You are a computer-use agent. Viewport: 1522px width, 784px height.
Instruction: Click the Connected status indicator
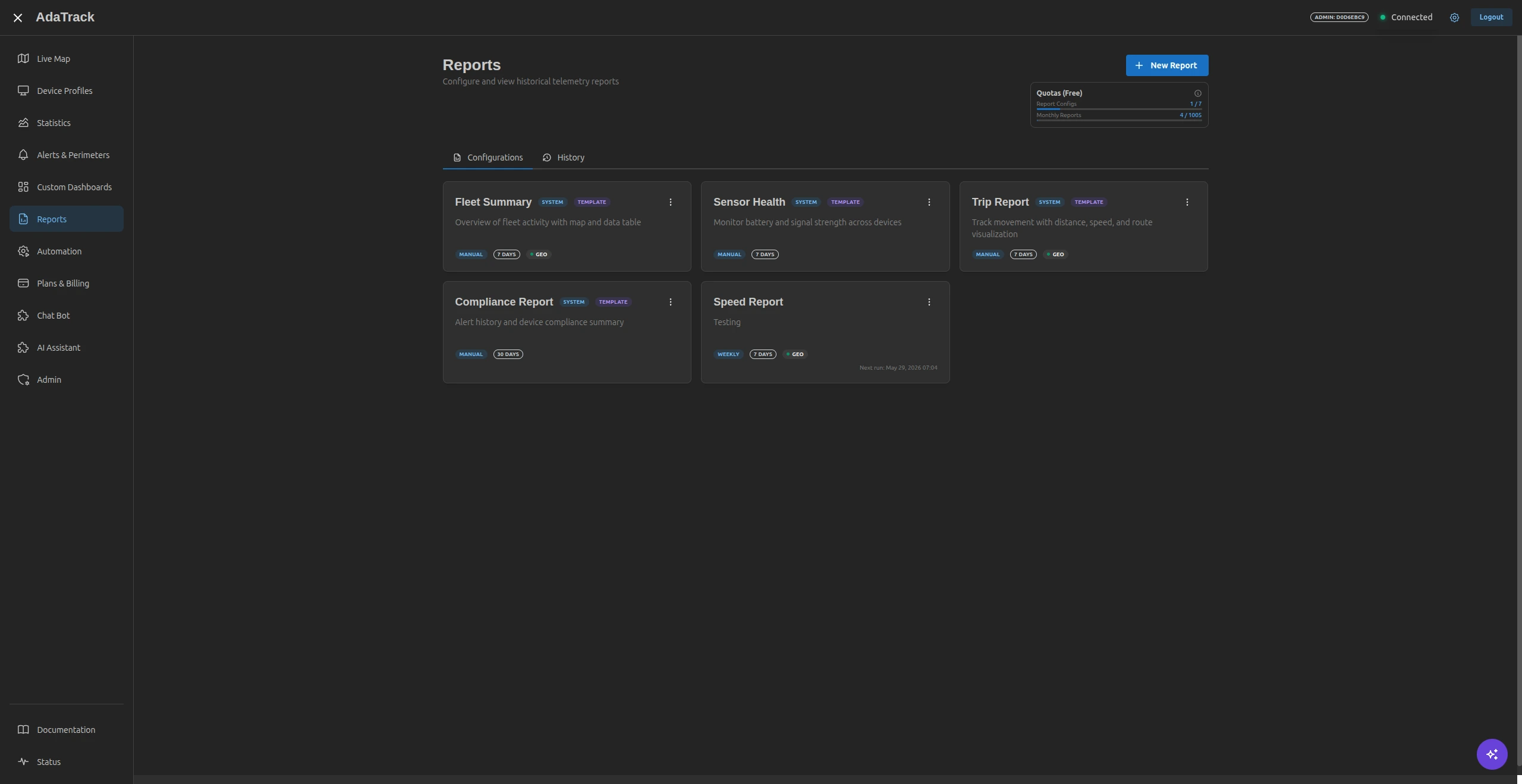coord(1406,17)
